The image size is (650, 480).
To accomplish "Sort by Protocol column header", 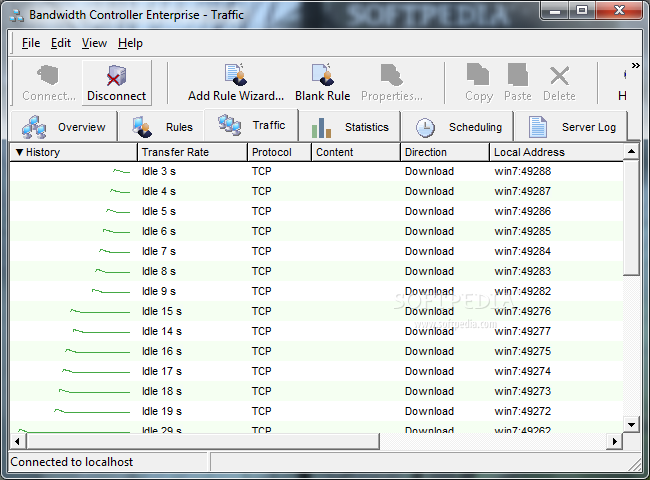I will (x=279, y=152).
